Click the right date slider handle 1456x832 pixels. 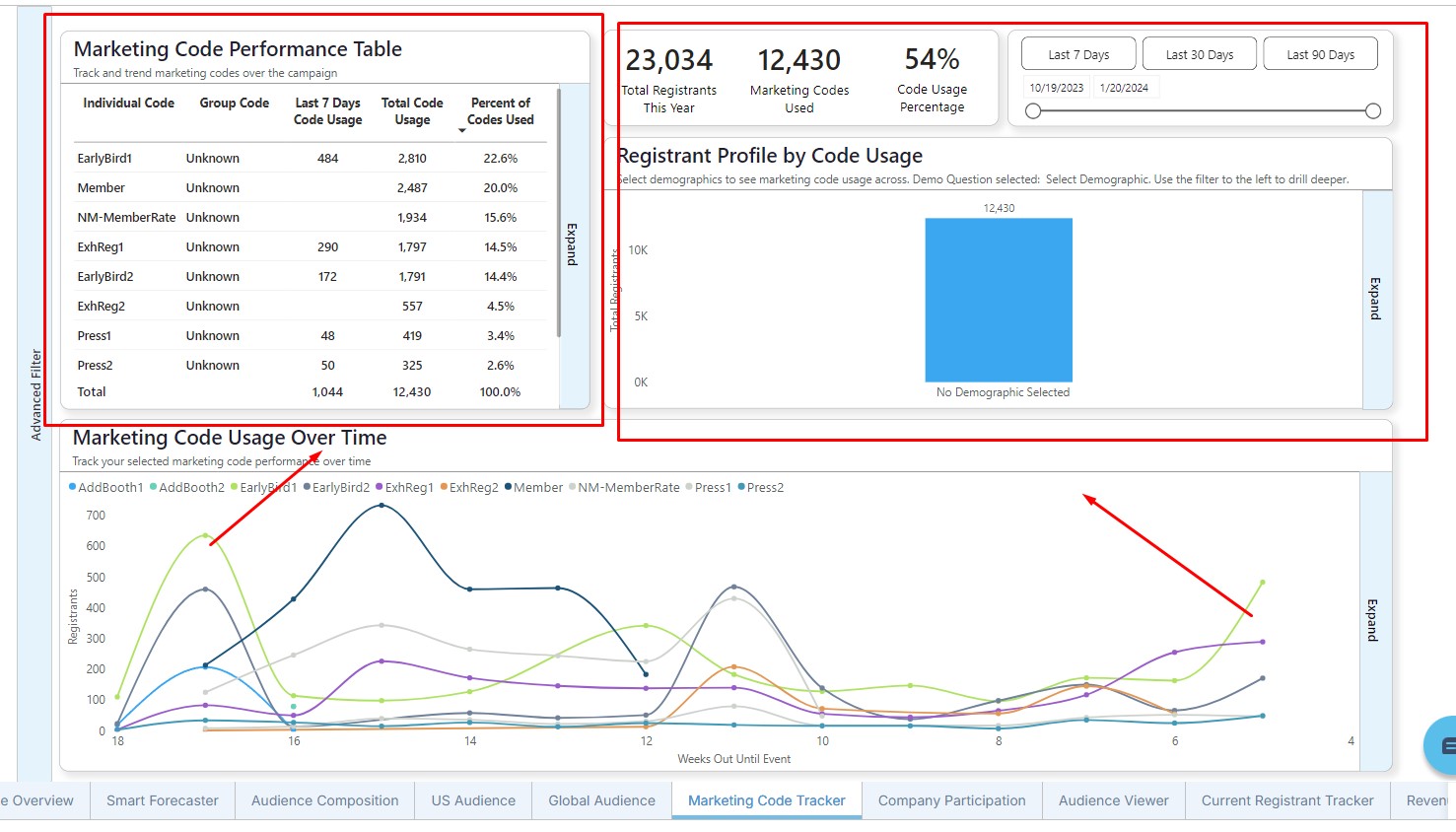pyautogui.click(x=1373, y=111)
